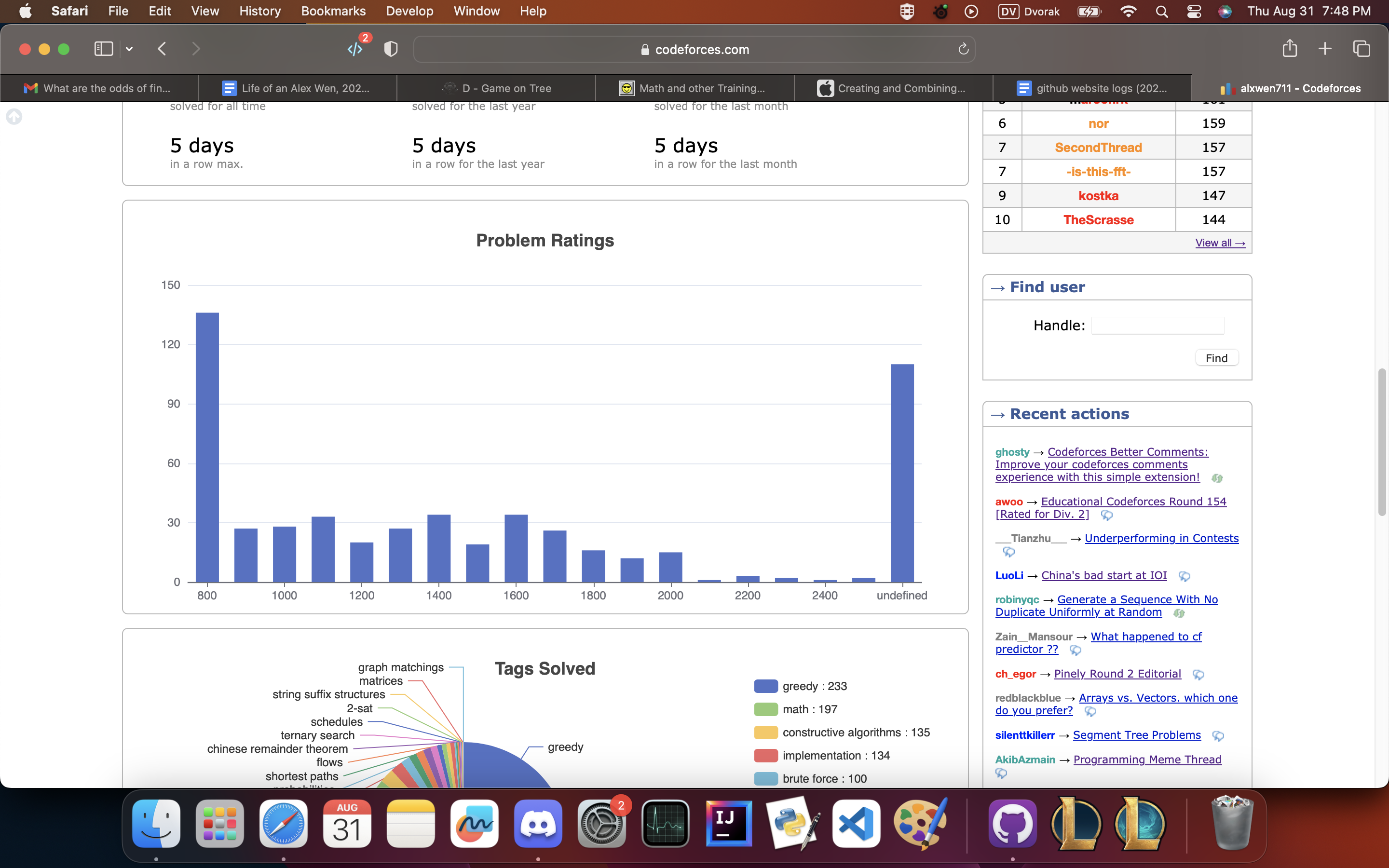The width and height of the screenshot is (1389, 868).
Task: Toggle brute force legend entry
Action: click(x=810, y=778)
